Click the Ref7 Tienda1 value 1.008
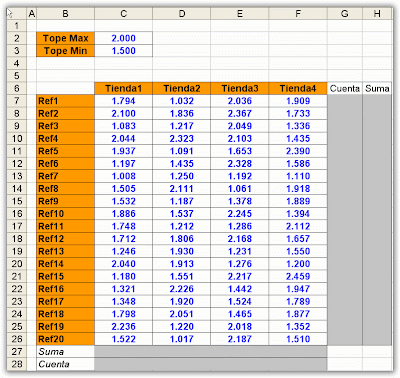Image resolution: width=400 pixels, height=378 pixels. pos(124,176)
